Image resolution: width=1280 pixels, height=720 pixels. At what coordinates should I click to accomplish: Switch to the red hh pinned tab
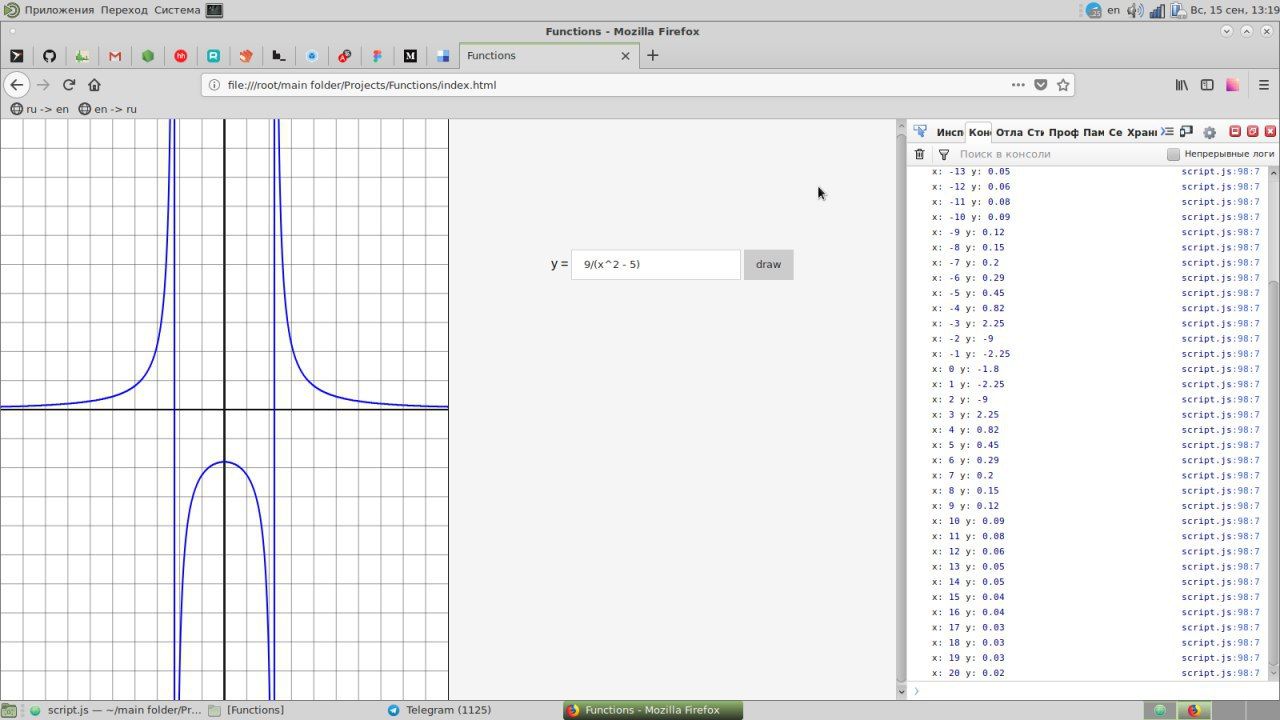click(x=181, y=56)
